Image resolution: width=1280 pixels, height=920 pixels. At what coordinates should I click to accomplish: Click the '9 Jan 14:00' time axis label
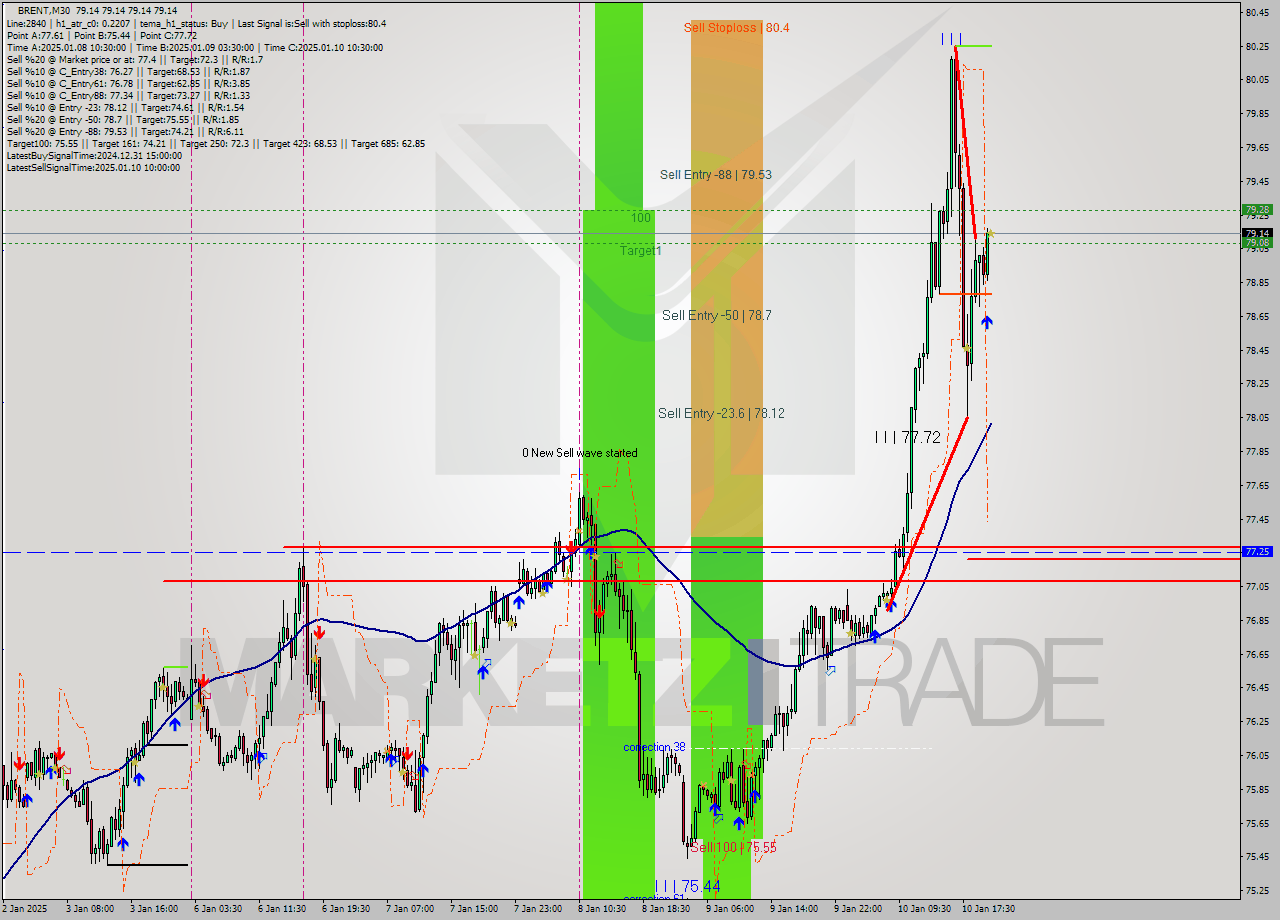[x=794, y=909]
